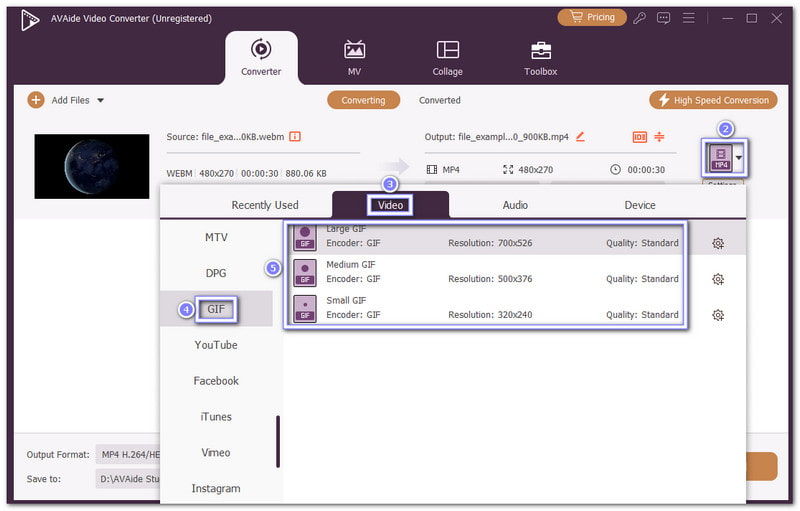
Task: Open settings gear for Medium GIF
Action: click(x=718, y=279)
